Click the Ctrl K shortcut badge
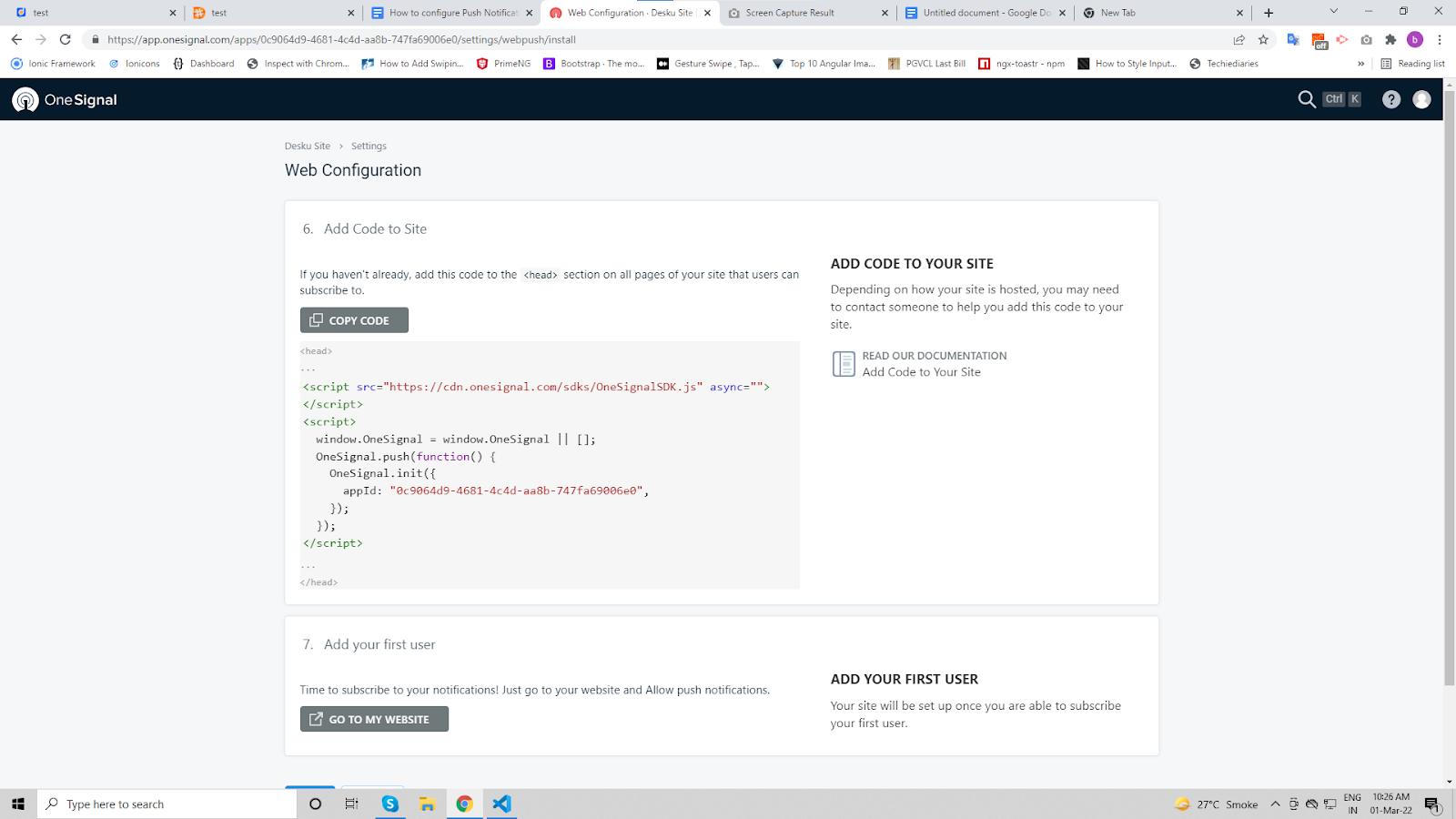This screenshot has width=1456, height=819. pyautogui.click(x=1343, y=99)
